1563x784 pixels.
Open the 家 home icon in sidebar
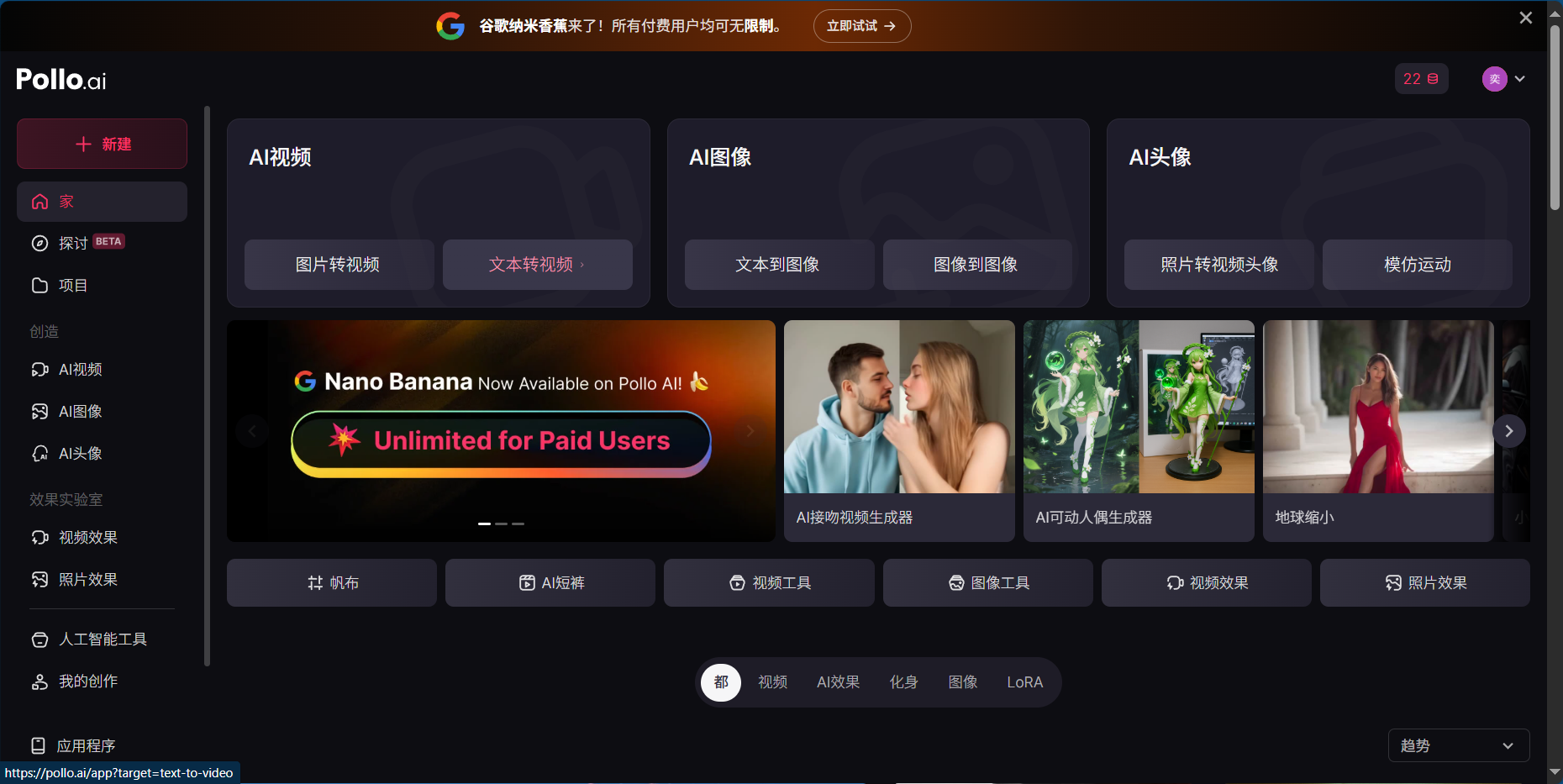click(x=39, y=202)
